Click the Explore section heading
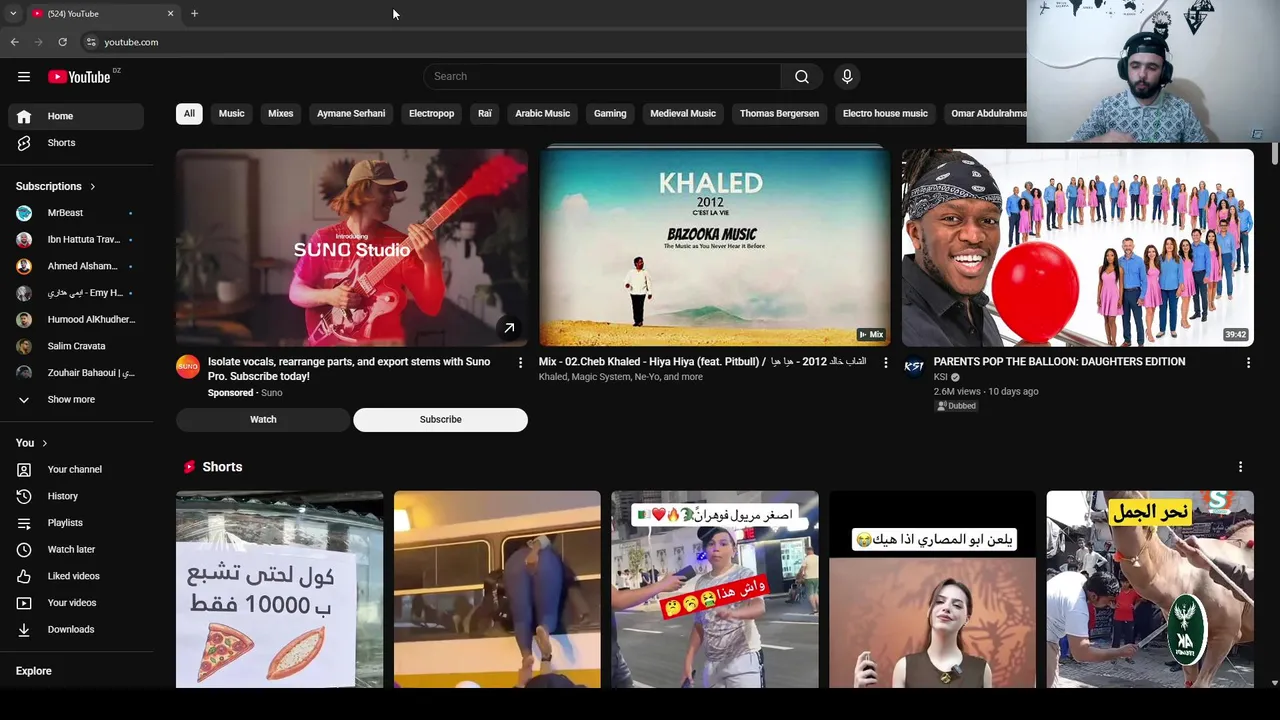Screen dimensions: 1280x720 coord(33,671)
